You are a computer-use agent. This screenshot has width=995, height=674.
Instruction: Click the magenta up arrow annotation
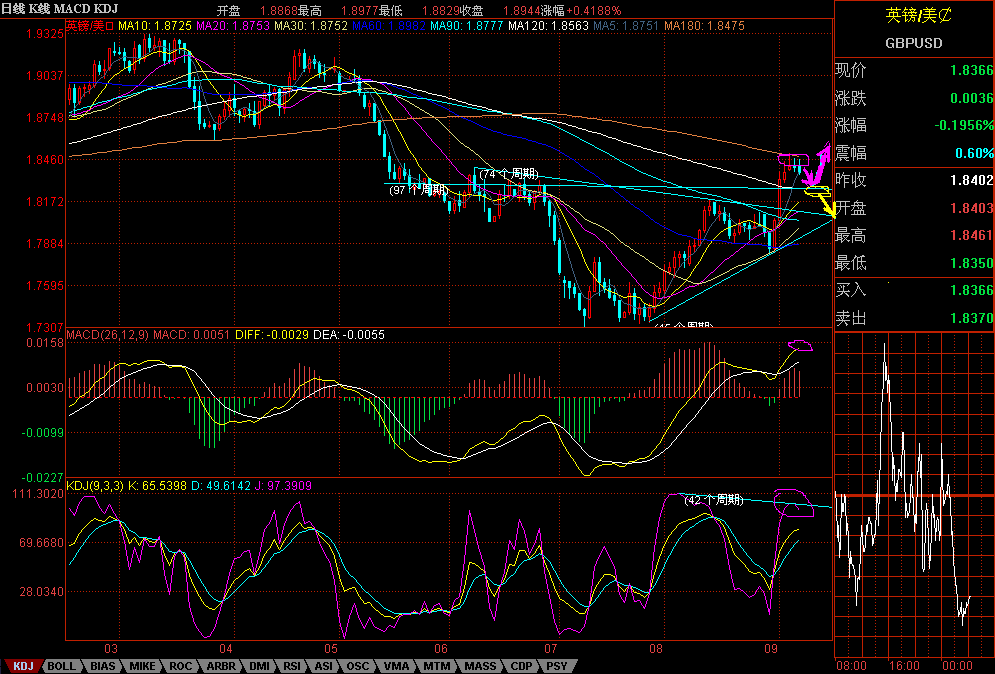[x=822, y=157]
